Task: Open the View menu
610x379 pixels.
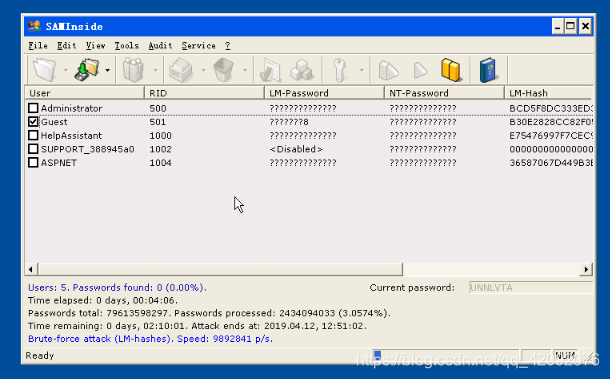Action: tap(96, 46)
